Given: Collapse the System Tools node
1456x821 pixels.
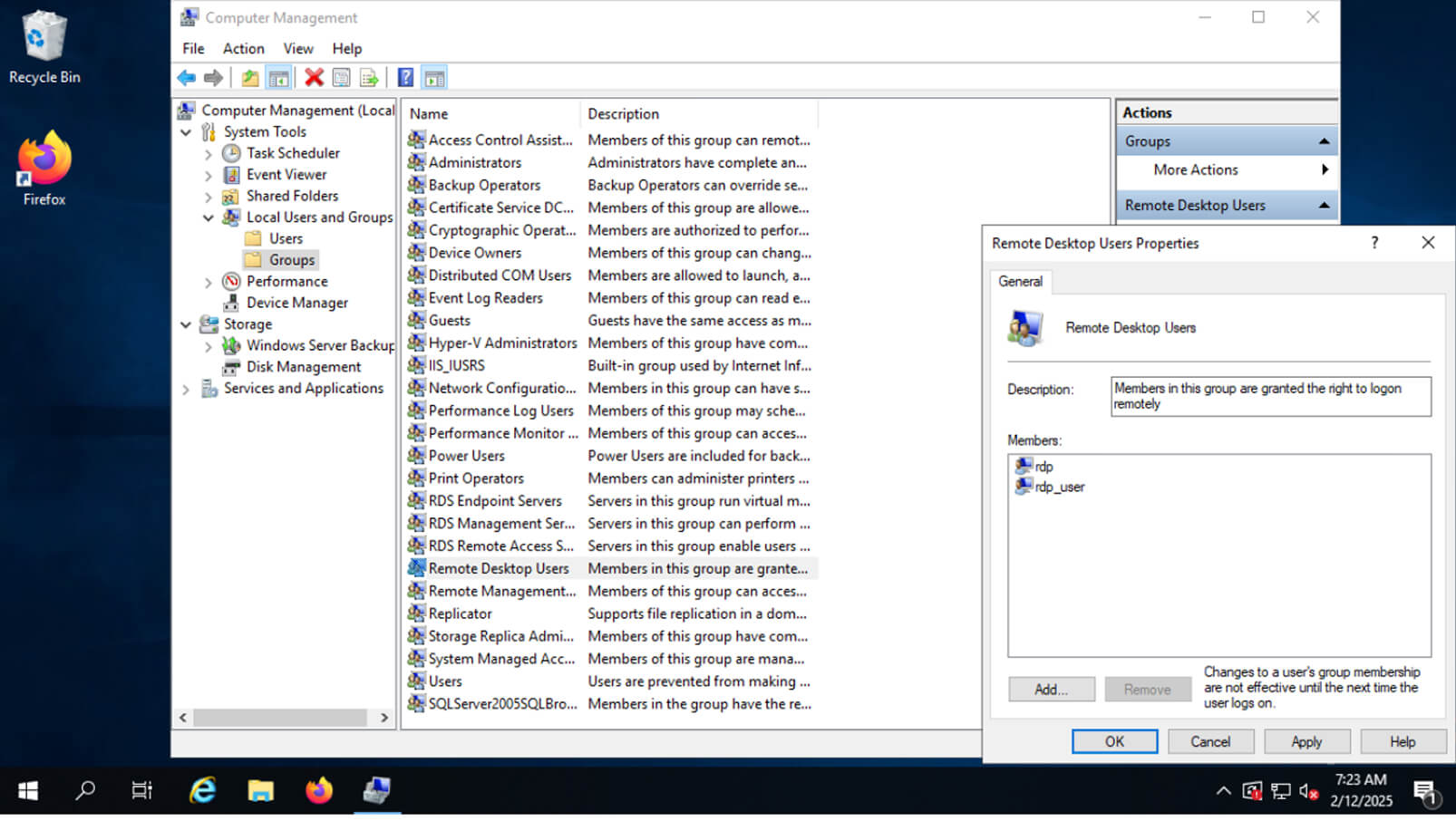Looking at the screenshot, I should pos(186,132).
